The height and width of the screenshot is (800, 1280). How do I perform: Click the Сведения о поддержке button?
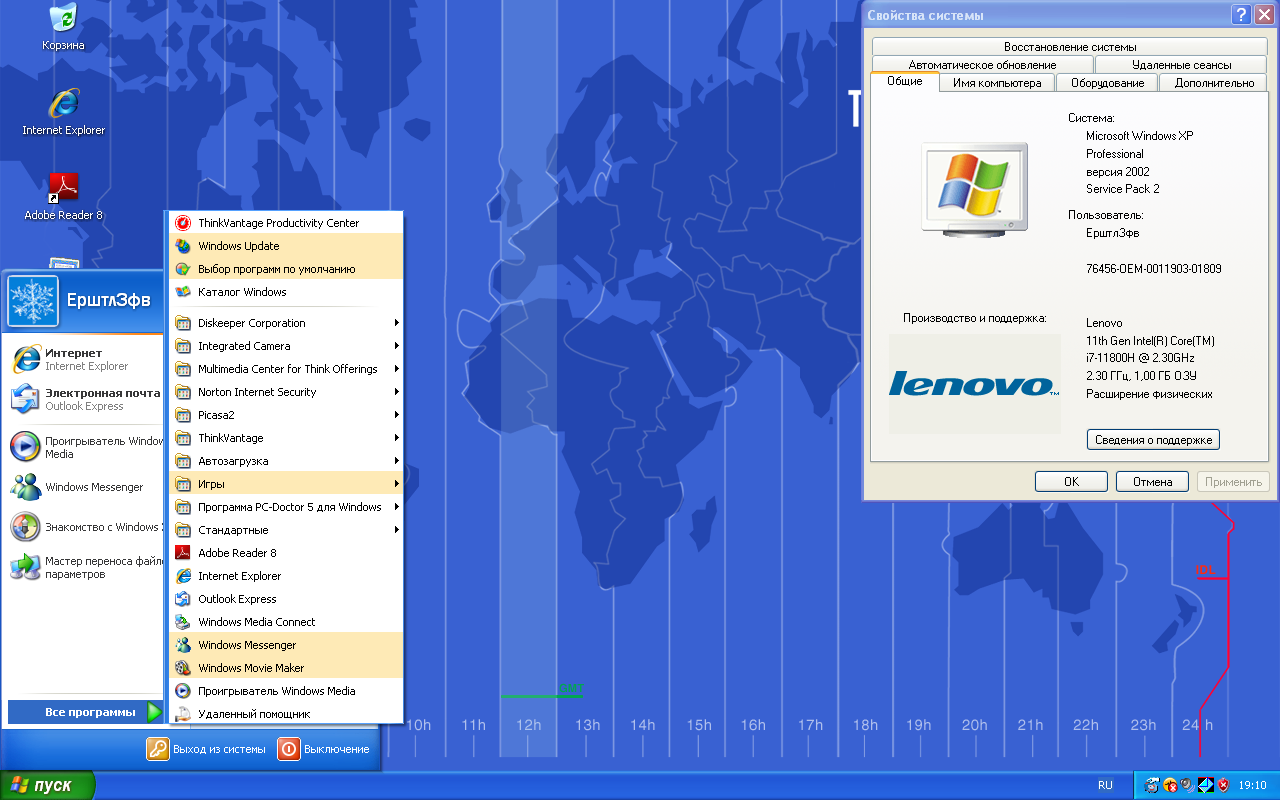pos(1153,440)
